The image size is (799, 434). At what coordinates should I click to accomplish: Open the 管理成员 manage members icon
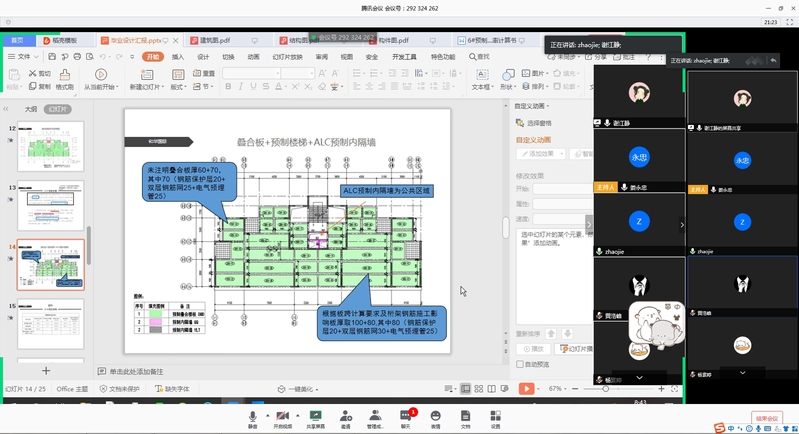coord(375,416)
